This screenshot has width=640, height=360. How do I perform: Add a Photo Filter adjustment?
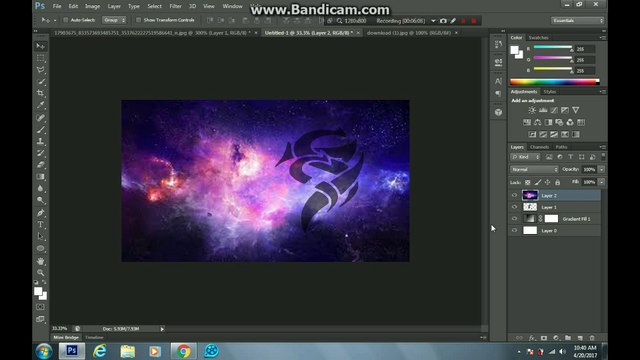tap(559, 122)
